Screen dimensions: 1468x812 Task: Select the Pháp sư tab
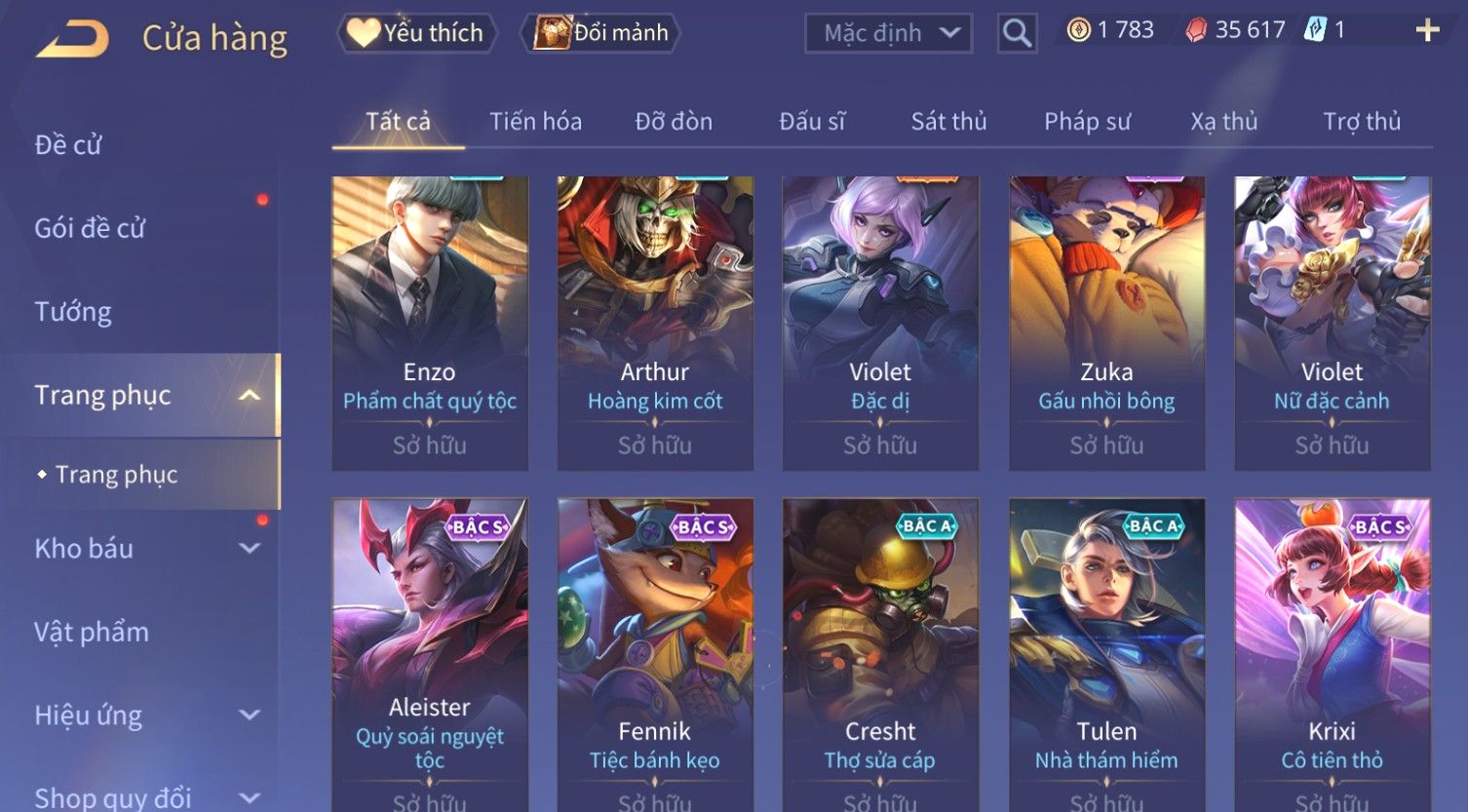1087,122
